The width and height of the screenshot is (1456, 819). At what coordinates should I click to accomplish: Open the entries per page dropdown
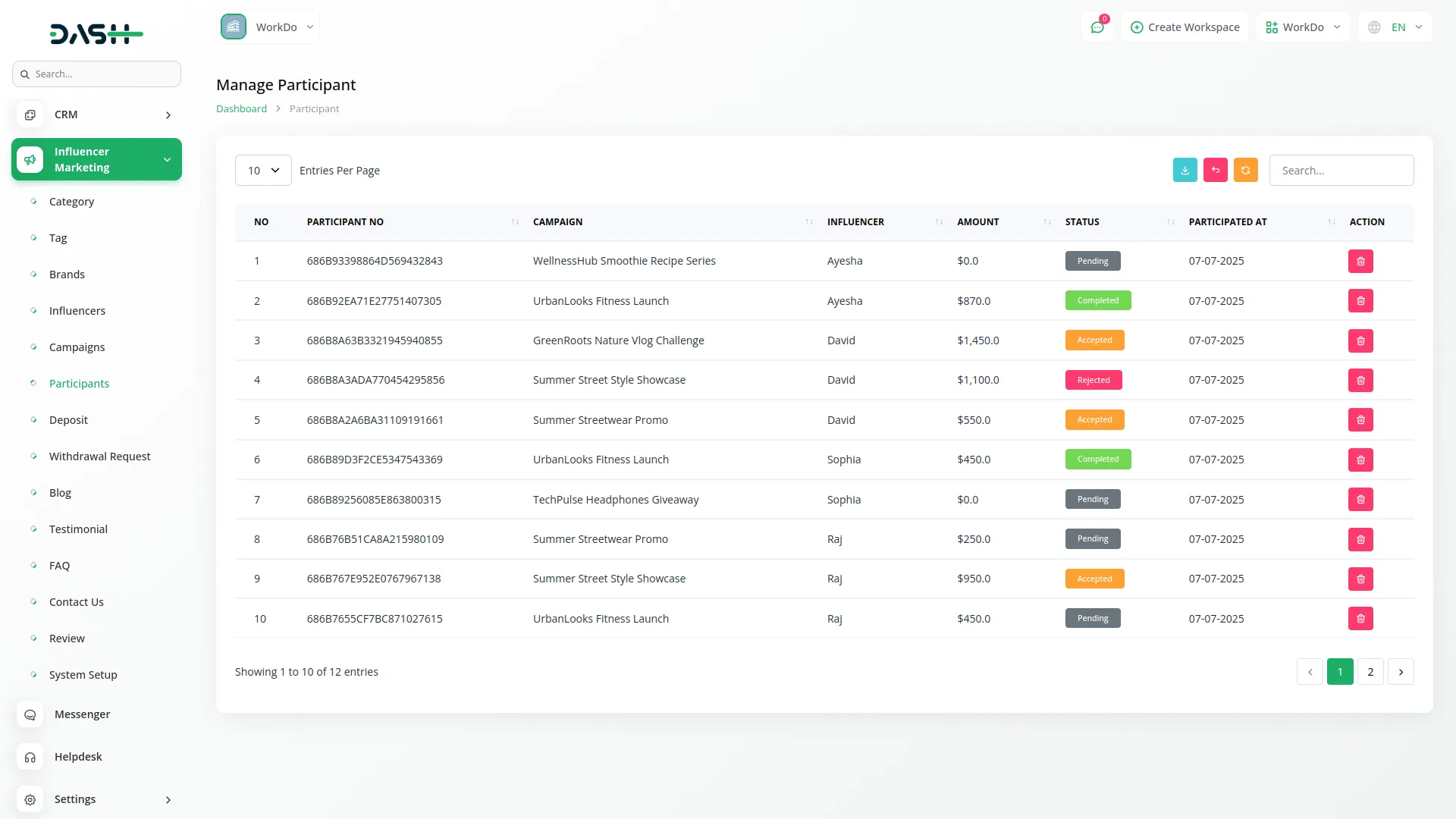coord(263,171)
